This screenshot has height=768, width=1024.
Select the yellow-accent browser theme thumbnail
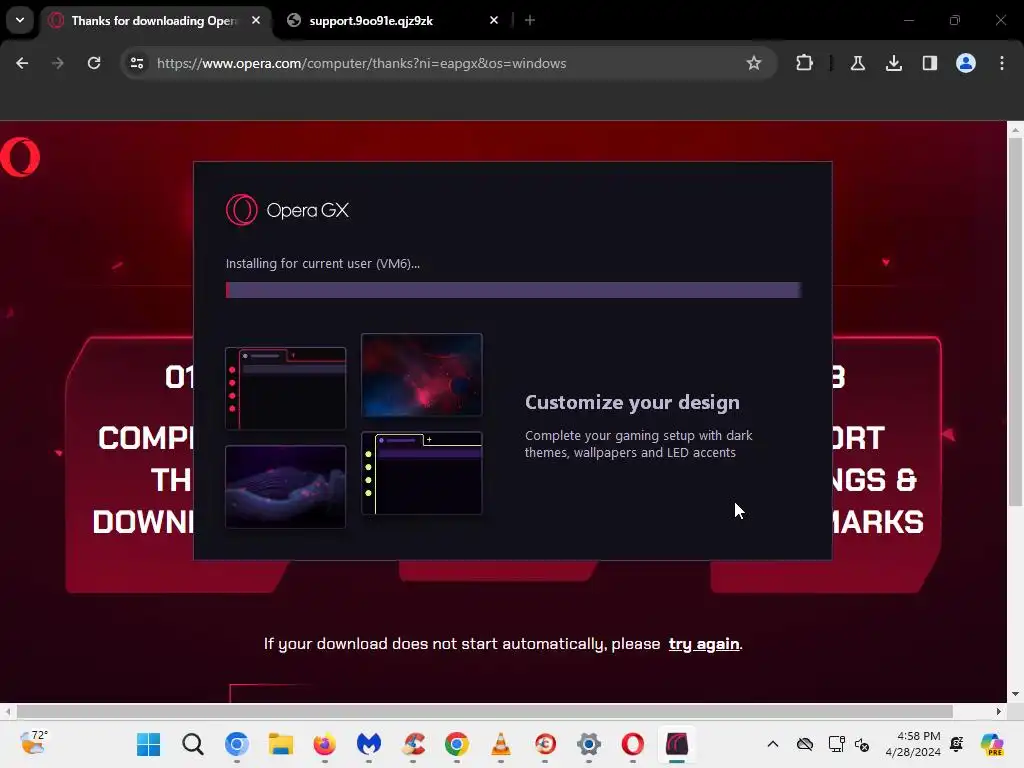point(422,473)
